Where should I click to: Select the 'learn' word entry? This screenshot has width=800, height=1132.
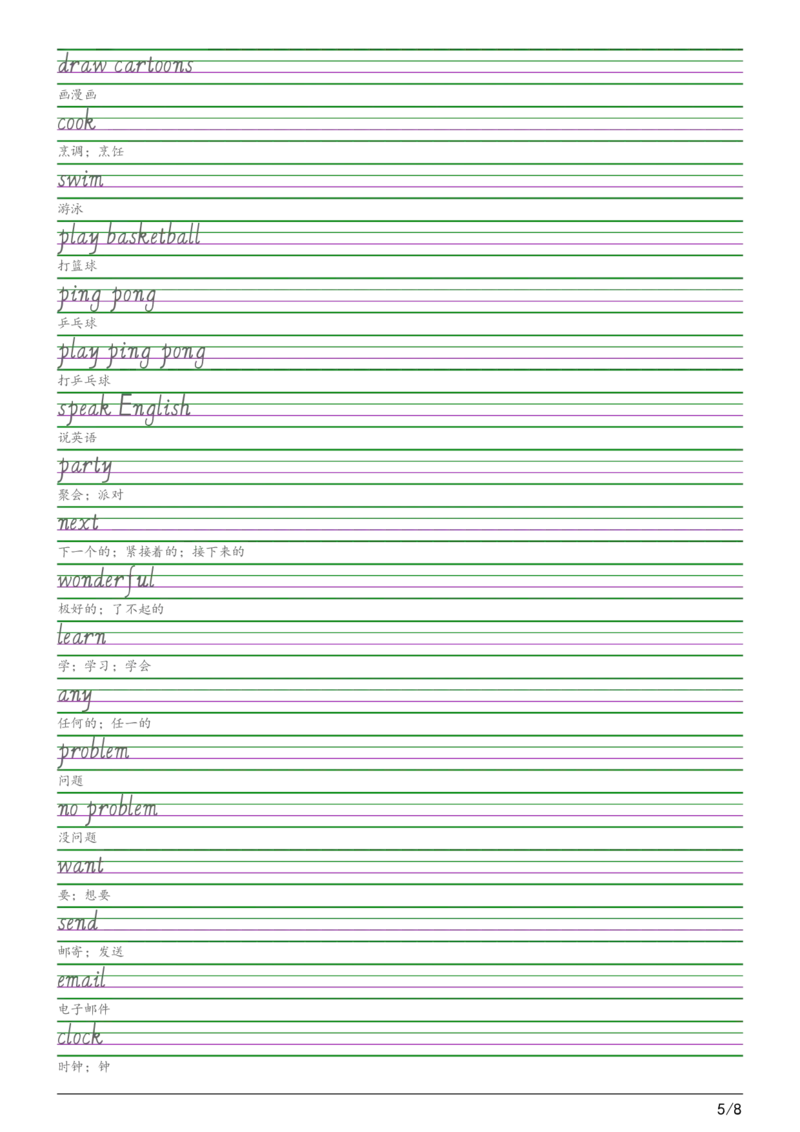(x=82, y=638)
